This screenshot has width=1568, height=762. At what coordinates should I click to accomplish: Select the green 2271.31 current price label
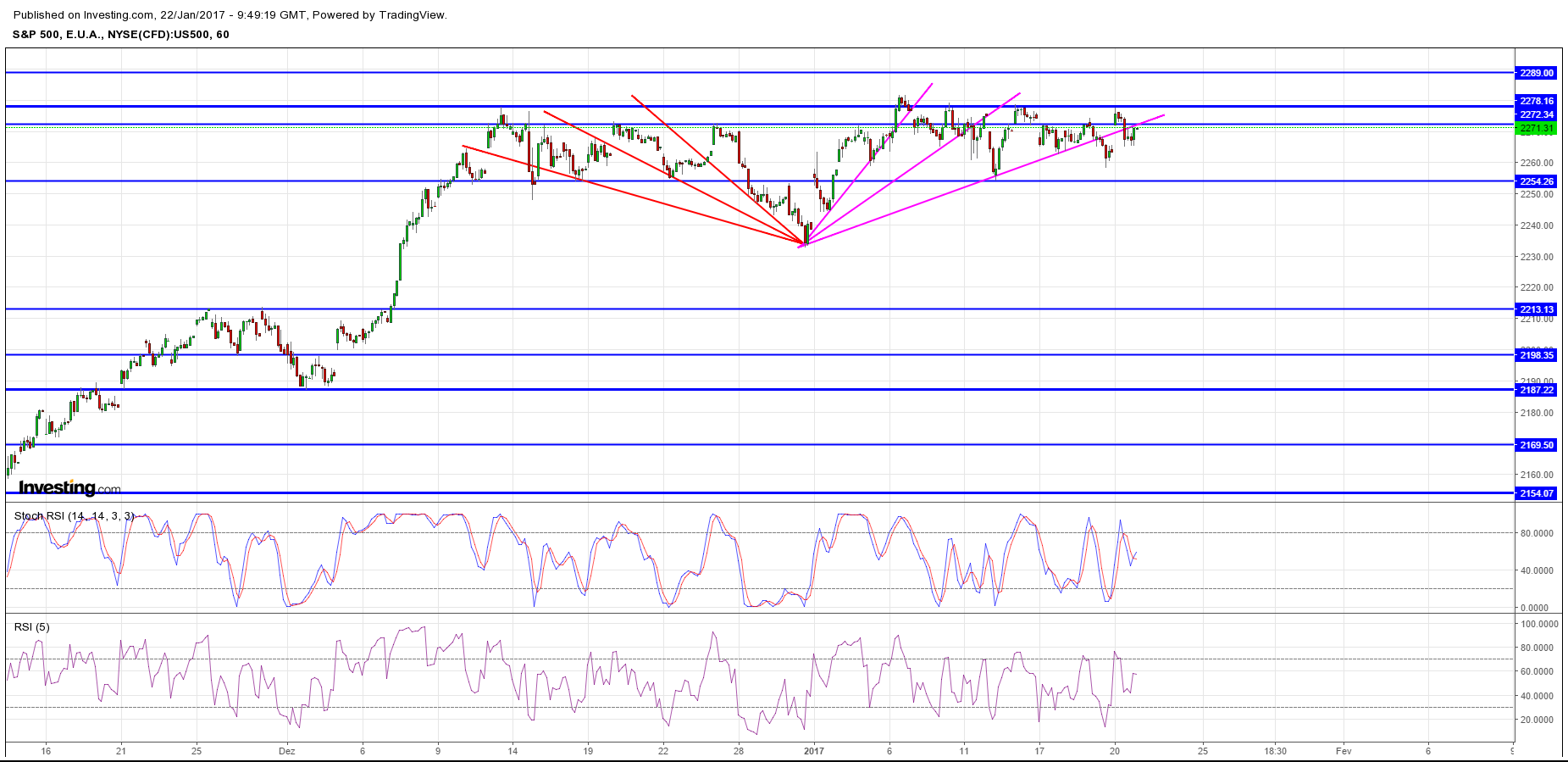tap(1536, 129)
